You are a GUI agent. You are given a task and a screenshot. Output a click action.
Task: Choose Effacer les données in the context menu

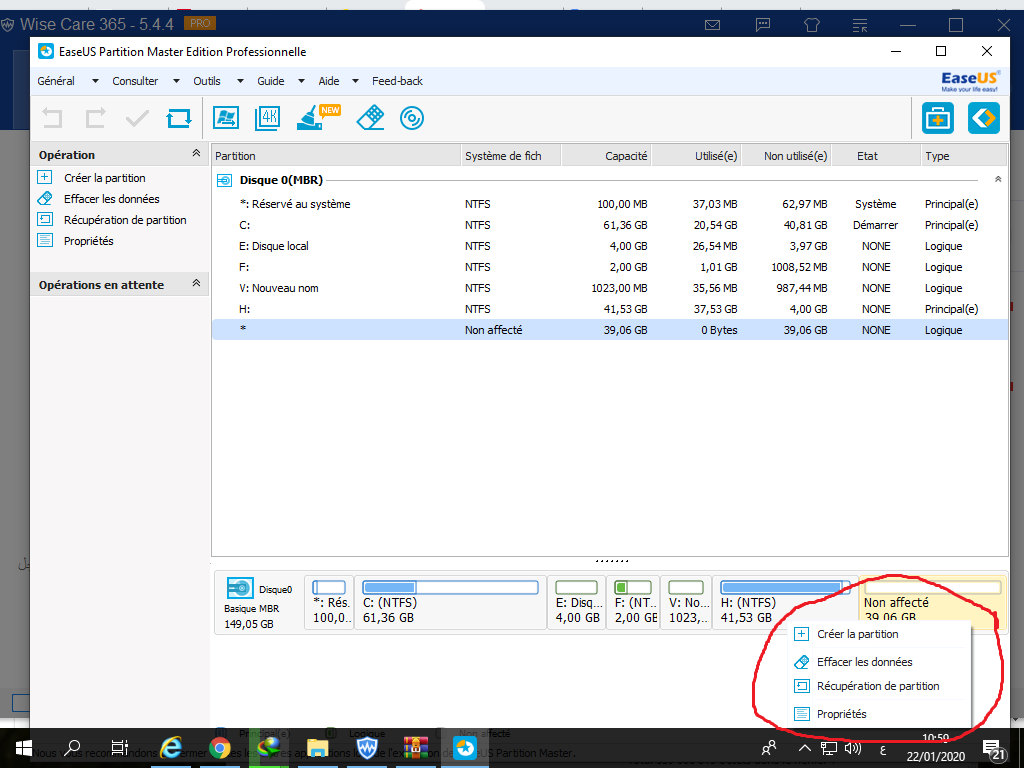coord(879,662)
